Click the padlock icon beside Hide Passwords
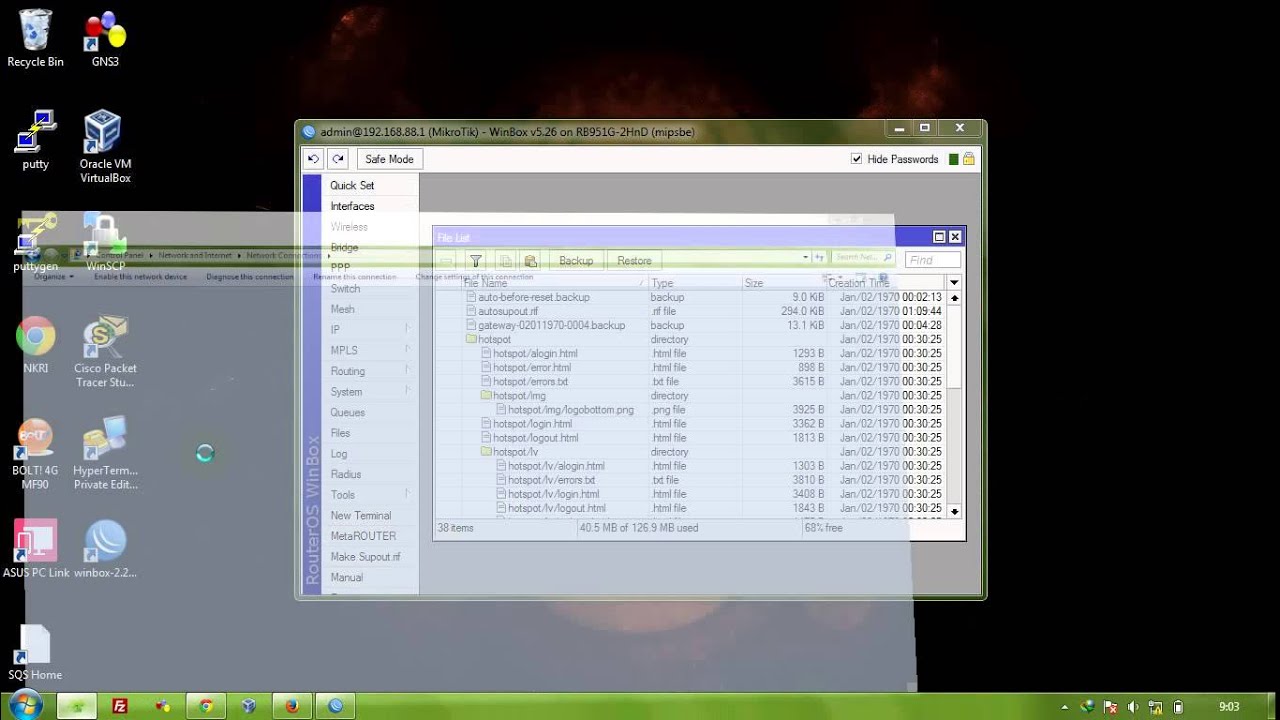This screenshot has height=720, width=1280. (x=969, y=159)
